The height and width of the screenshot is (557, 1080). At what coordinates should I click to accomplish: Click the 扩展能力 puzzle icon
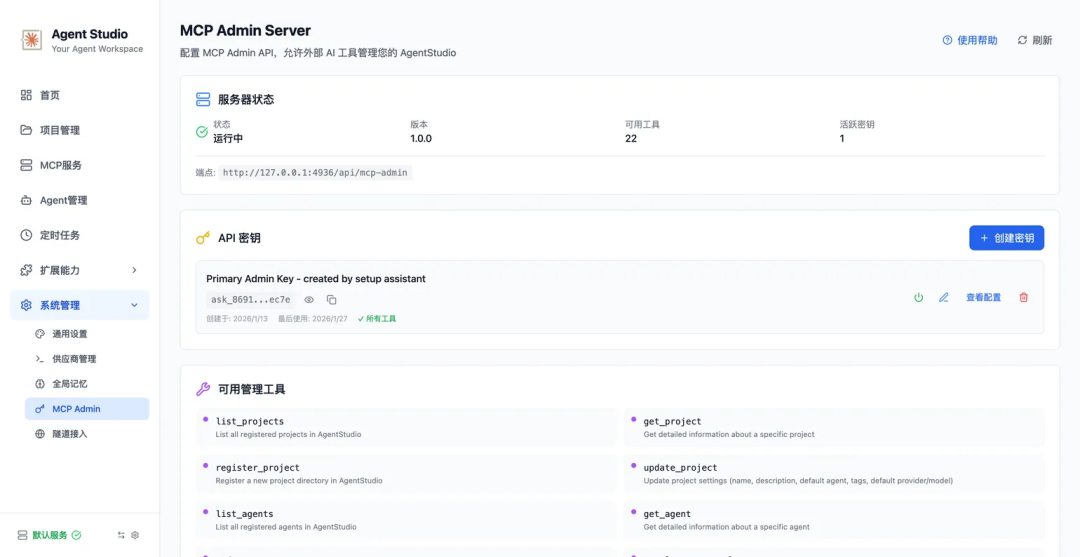pyautogui.click(x=26, y=270)
